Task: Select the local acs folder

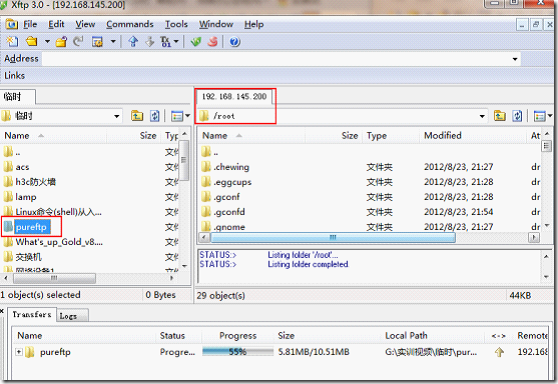Action: 17,167
